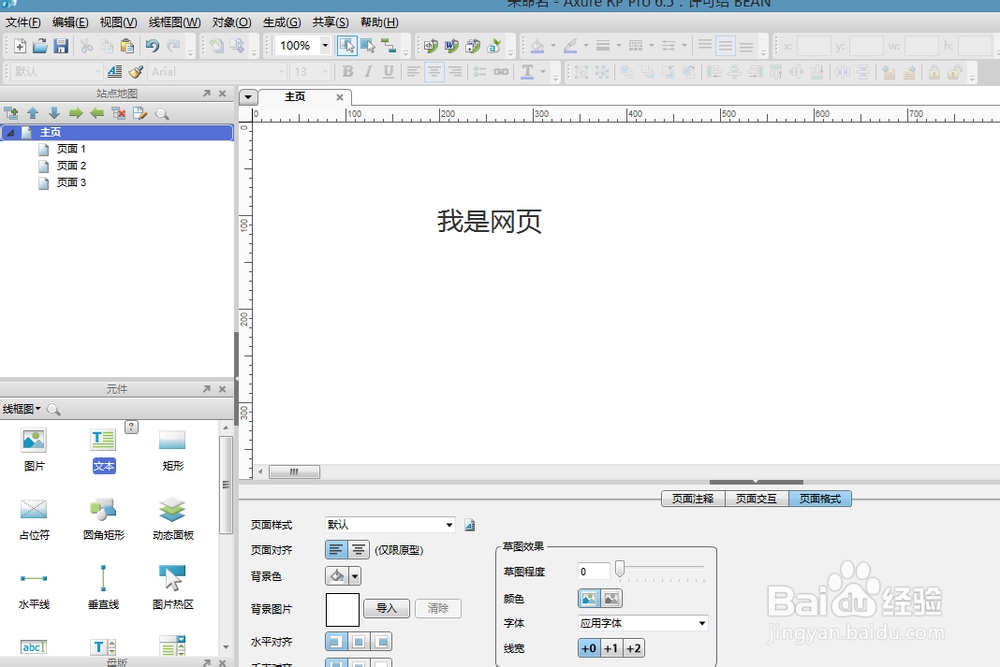
Task: Open the 生成(G) menu
Action: [x=281, y=22]
